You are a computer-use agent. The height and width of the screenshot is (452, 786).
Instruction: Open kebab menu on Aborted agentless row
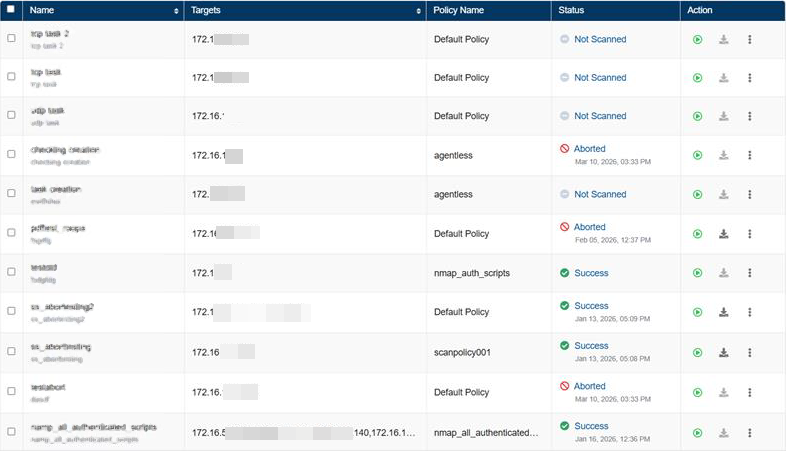(749, 155)
